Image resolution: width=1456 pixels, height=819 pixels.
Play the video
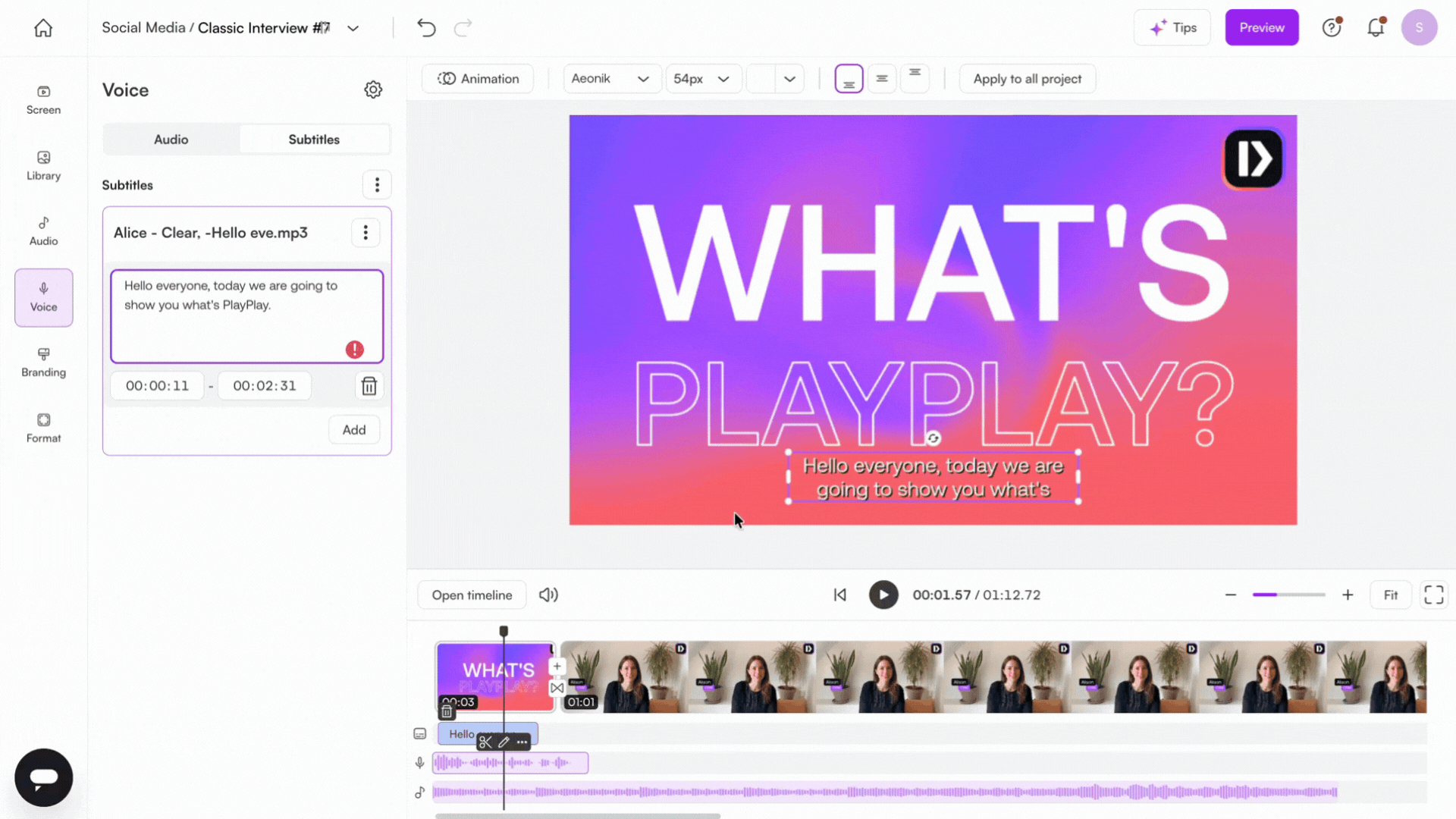pos(883,595)
